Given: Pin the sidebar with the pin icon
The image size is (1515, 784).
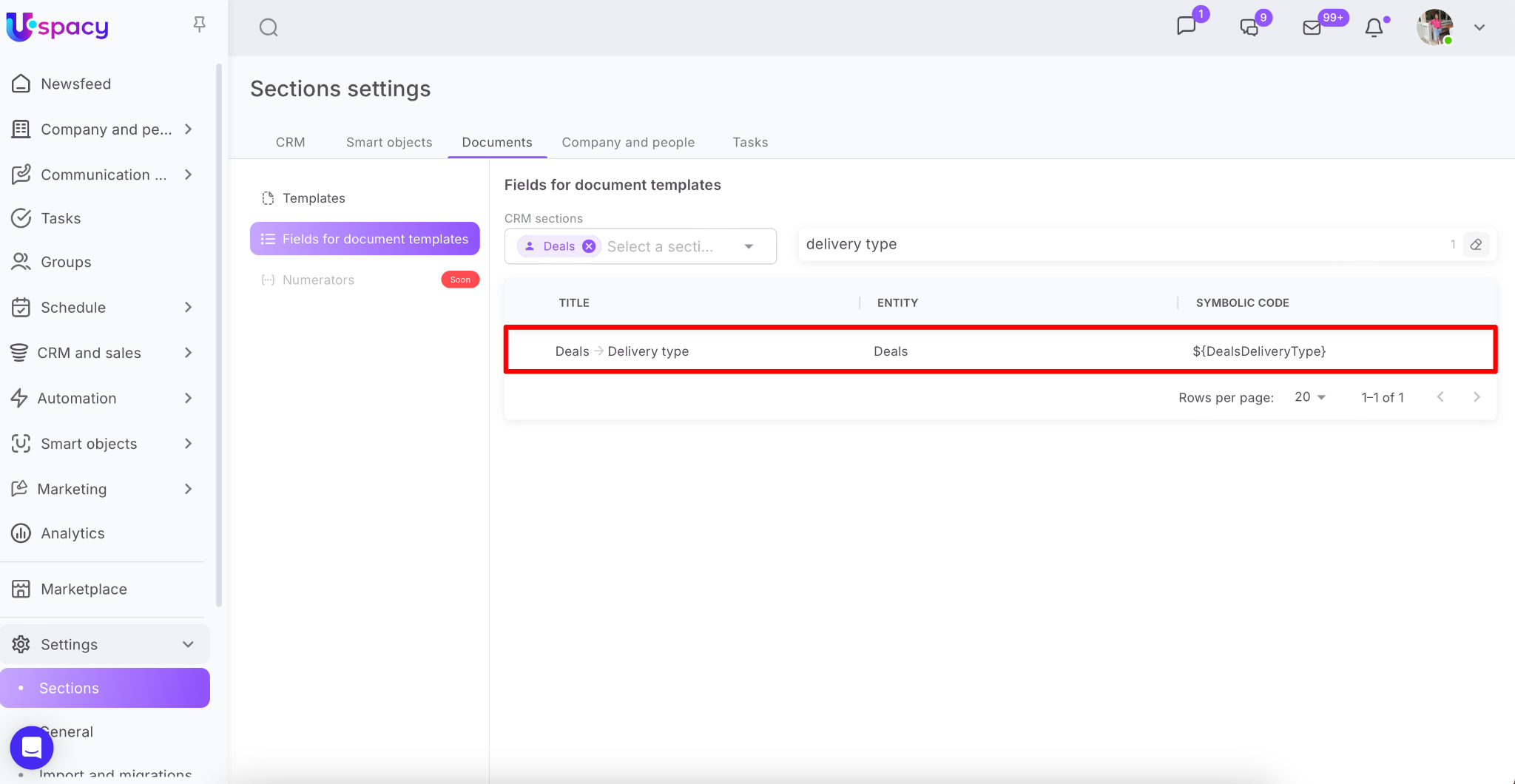Looking at the screenshot, I should pos(199,24).
